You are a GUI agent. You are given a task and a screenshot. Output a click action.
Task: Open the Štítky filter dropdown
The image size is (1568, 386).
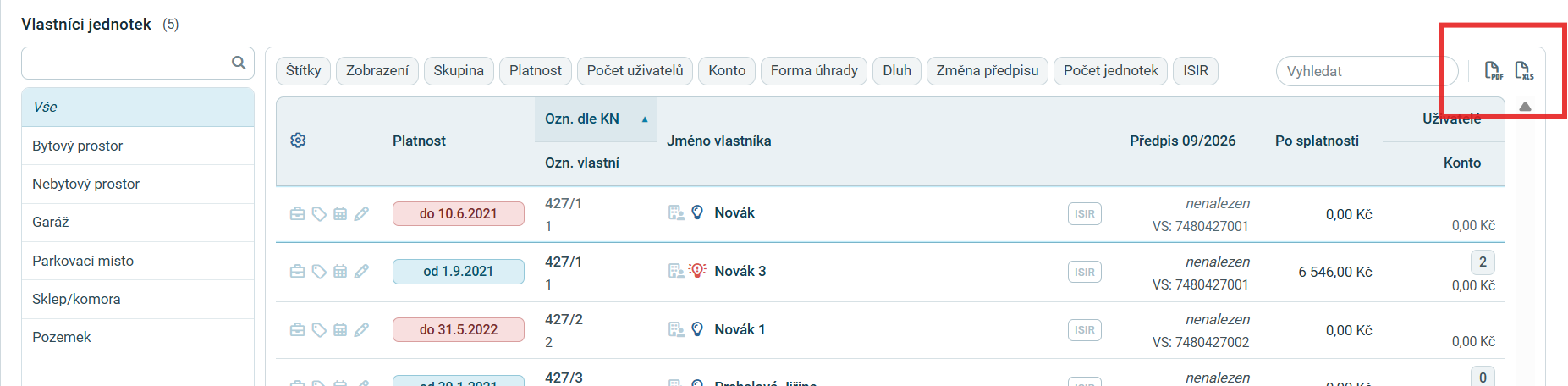304,71
